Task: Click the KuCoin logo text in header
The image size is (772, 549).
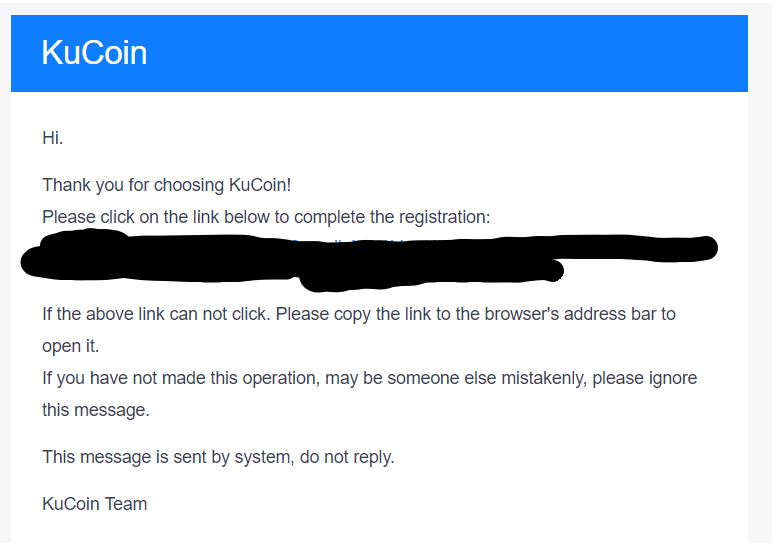Action: point(94,53)
